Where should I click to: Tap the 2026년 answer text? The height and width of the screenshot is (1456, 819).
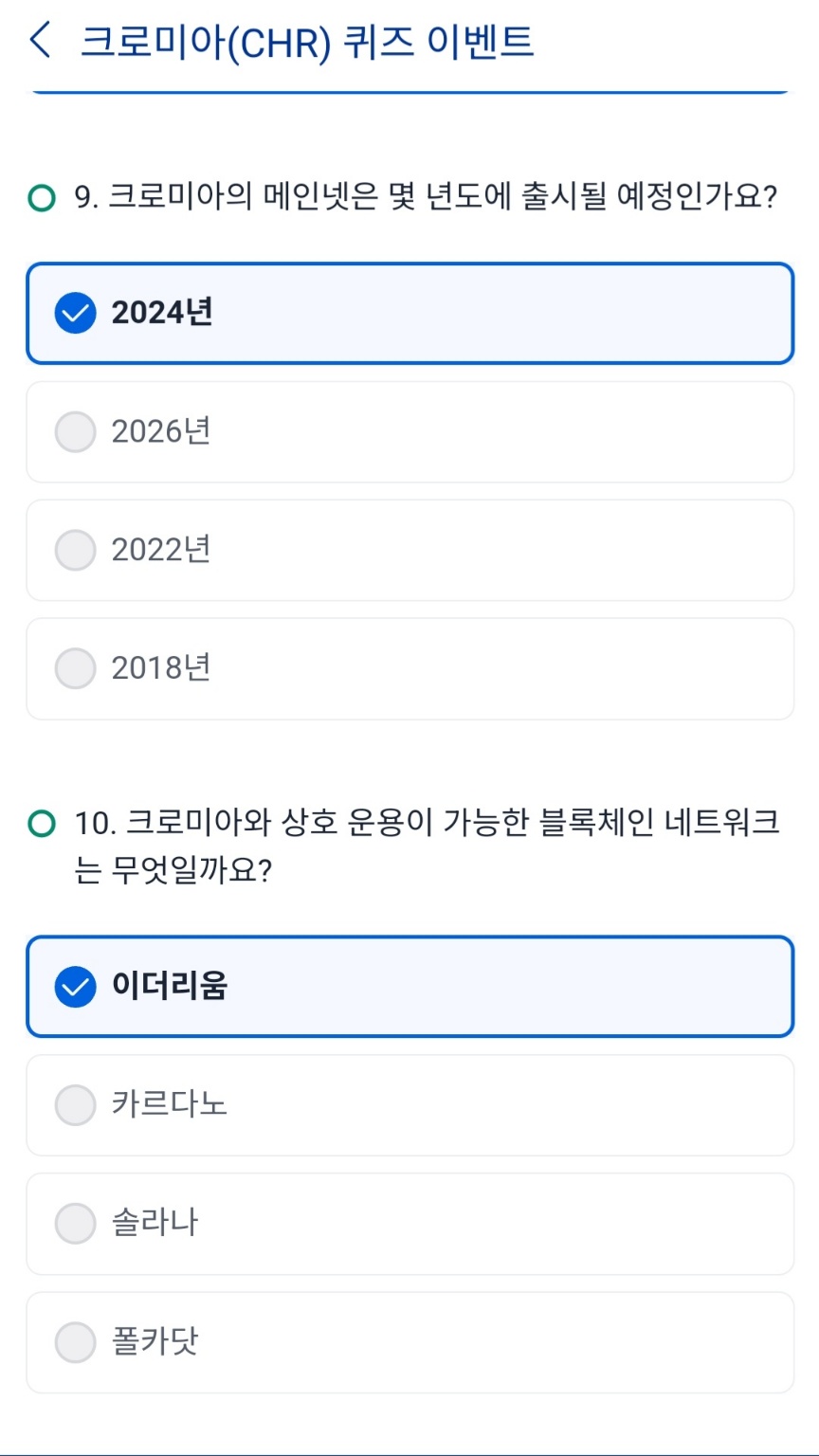tap(161, 432)
